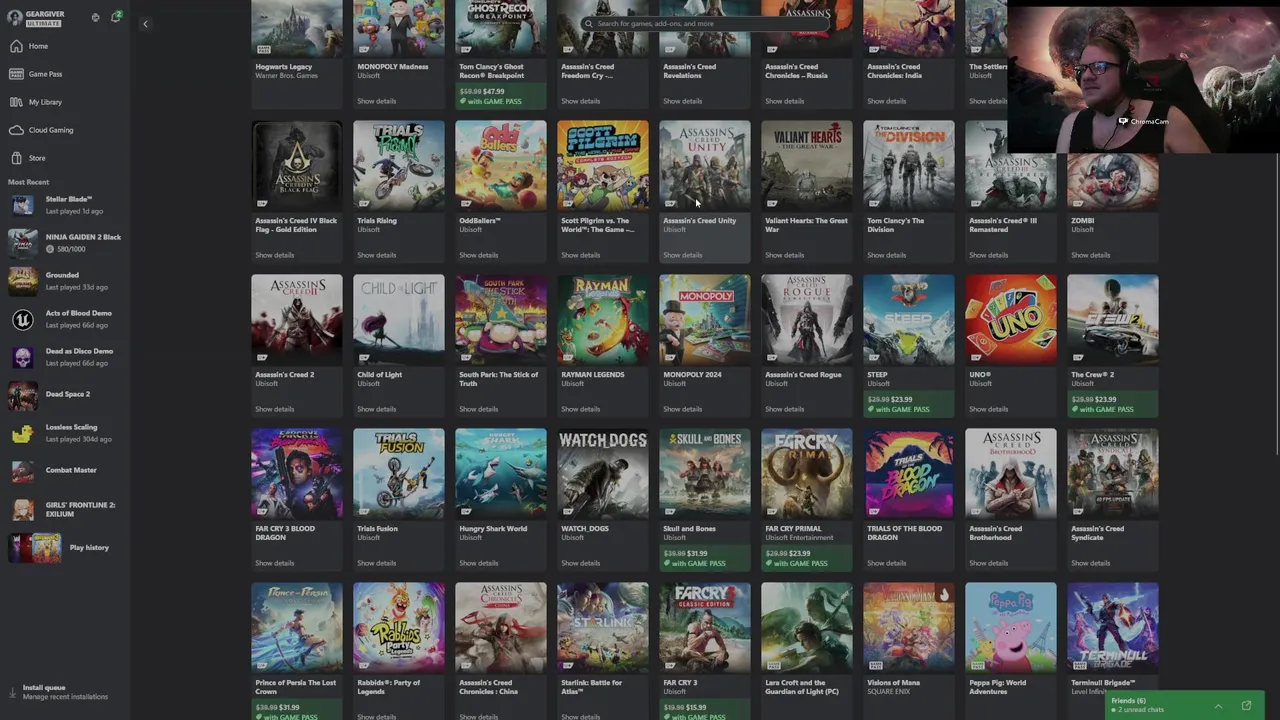Open Stellar Blade from Most Recent
Image resolution: width=1280 pixels, height=720 pixels.
click(x=64, y=205)
